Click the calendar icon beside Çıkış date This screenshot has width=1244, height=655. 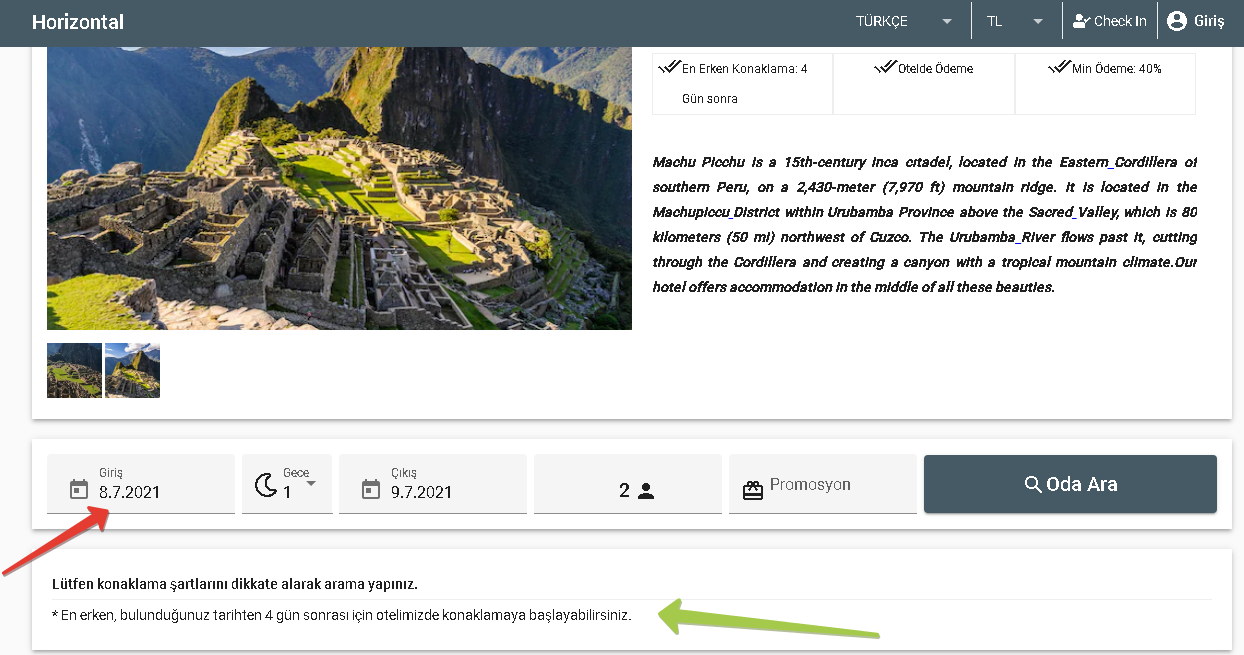tap(371, 489)
